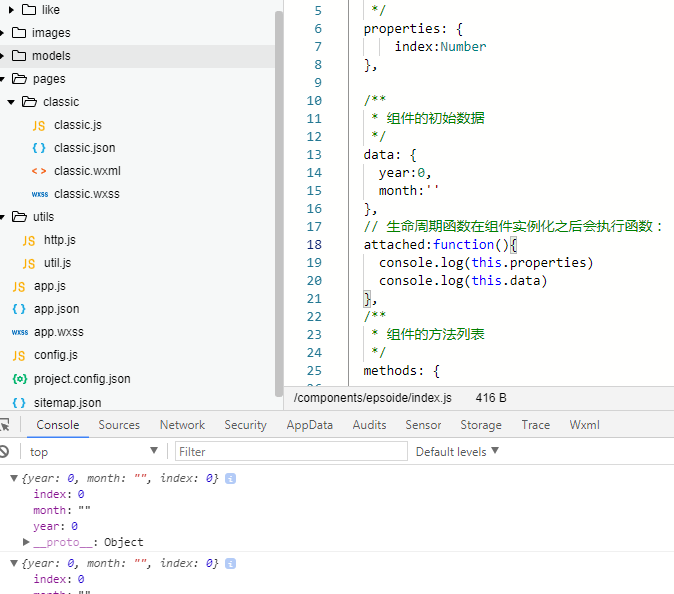Open app.json configuration file
The width and height of the screenshot is (674, 594).
tap(57, 309)
